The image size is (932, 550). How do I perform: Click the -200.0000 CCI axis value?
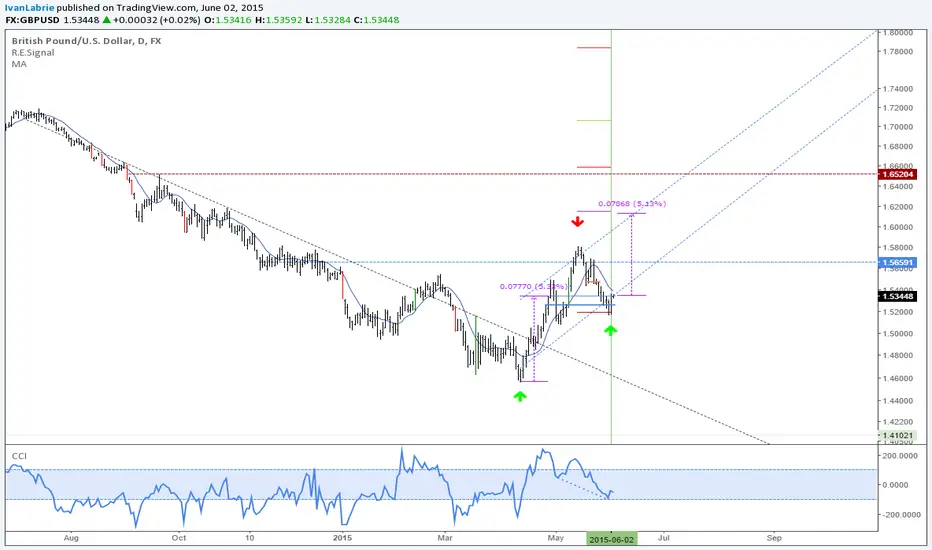pyautogui.click(x=900, y=514)
